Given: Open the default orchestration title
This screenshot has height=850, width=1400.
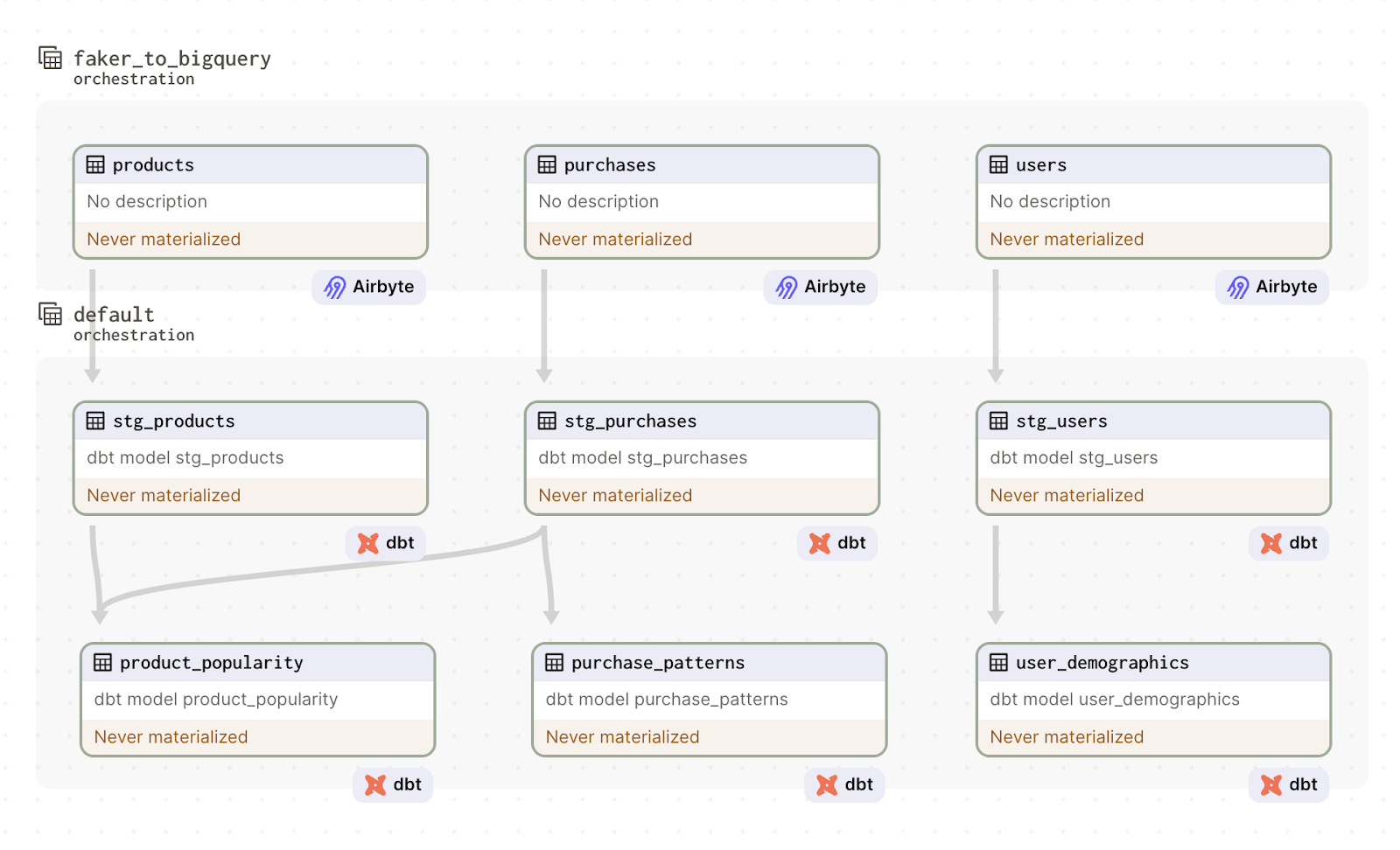Looking at the screenshot, I should click(x=114, y=314).
